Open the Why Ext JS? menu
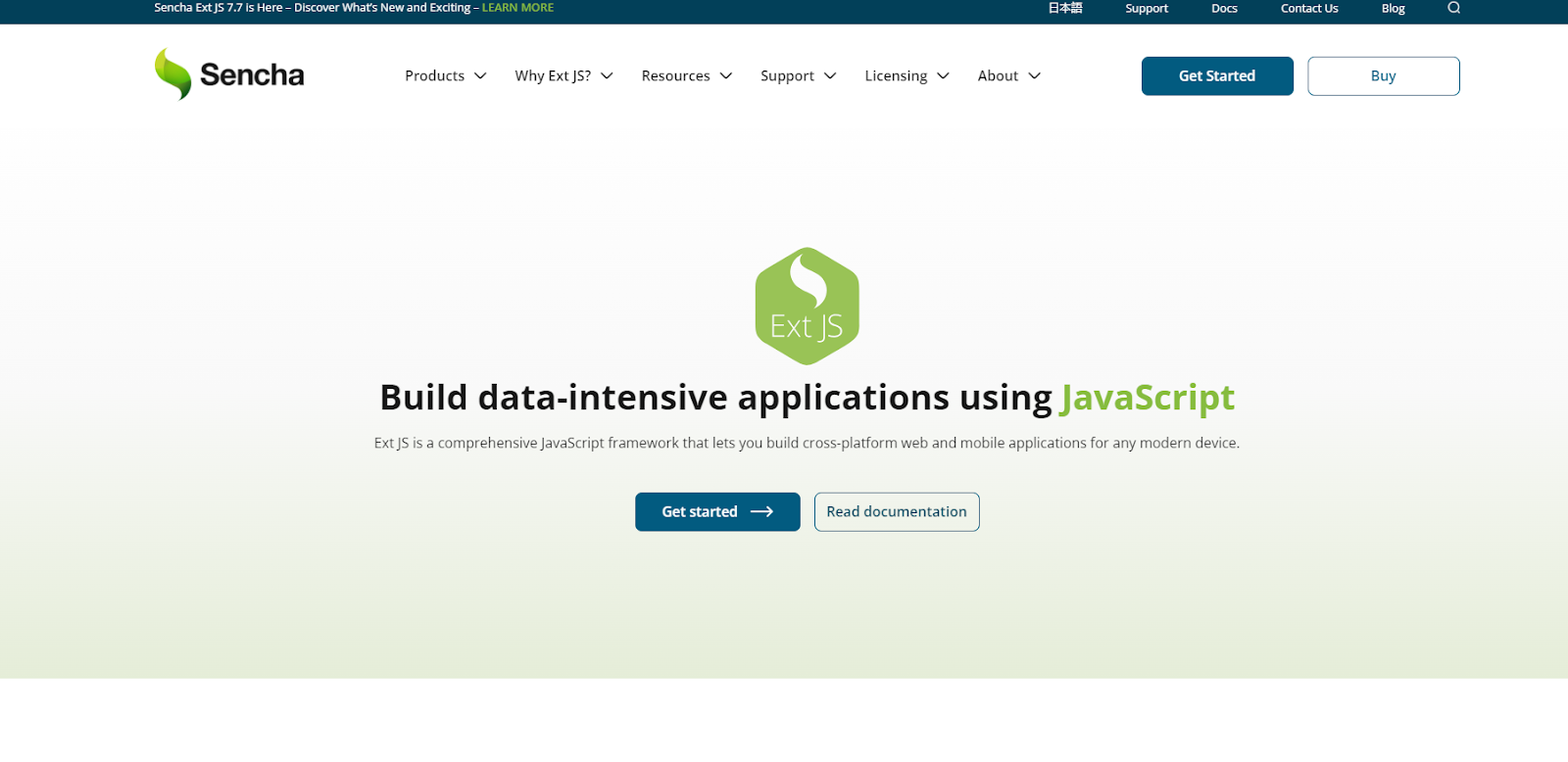This screenshot has width=1568, height=762. pyautogui.click(x=553, y=75)
